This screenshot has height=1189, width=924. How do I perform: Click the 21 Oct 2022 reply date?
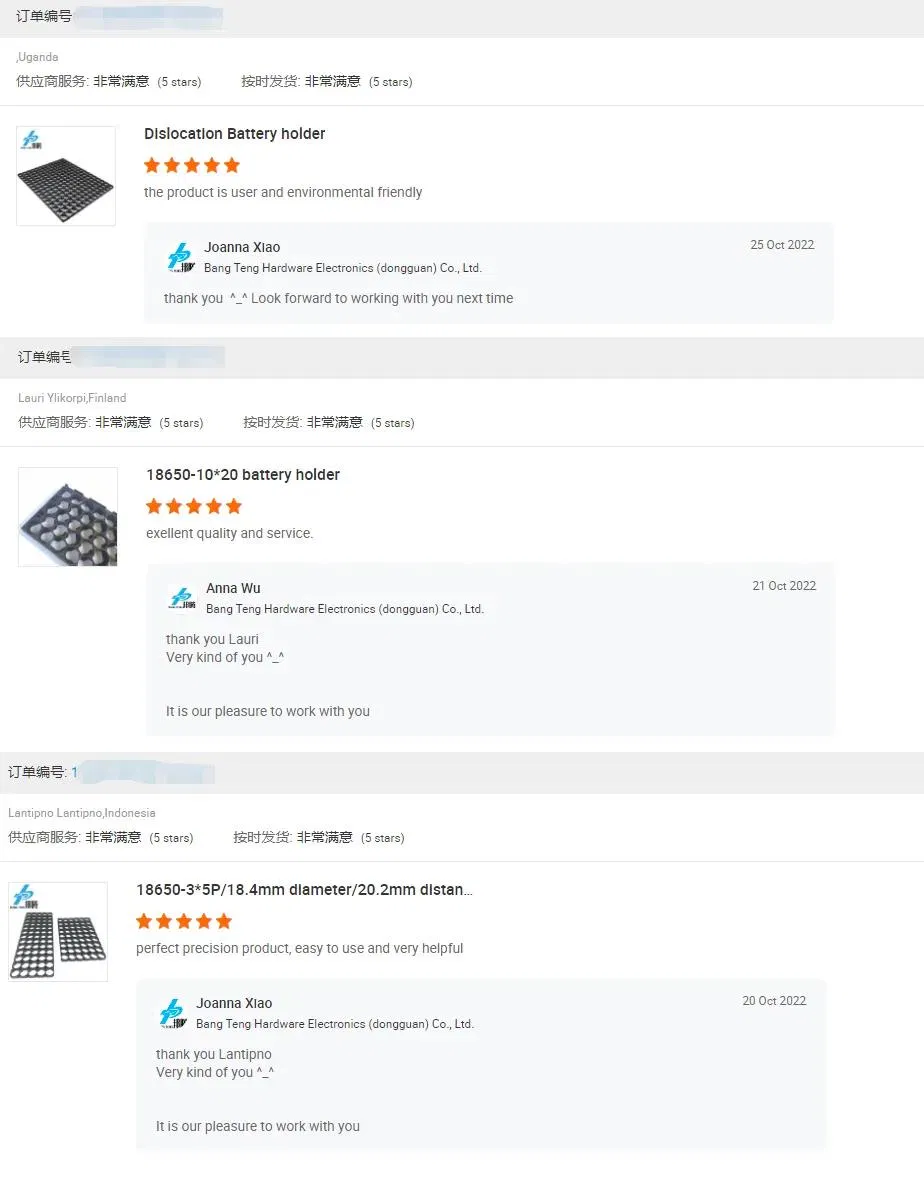point(784,586)
